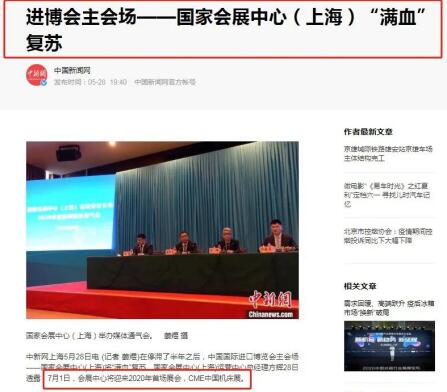Click the first paragraph starting 中新网上海5月28日电
The image size is (447, 392).
click(x=162, y=367)
